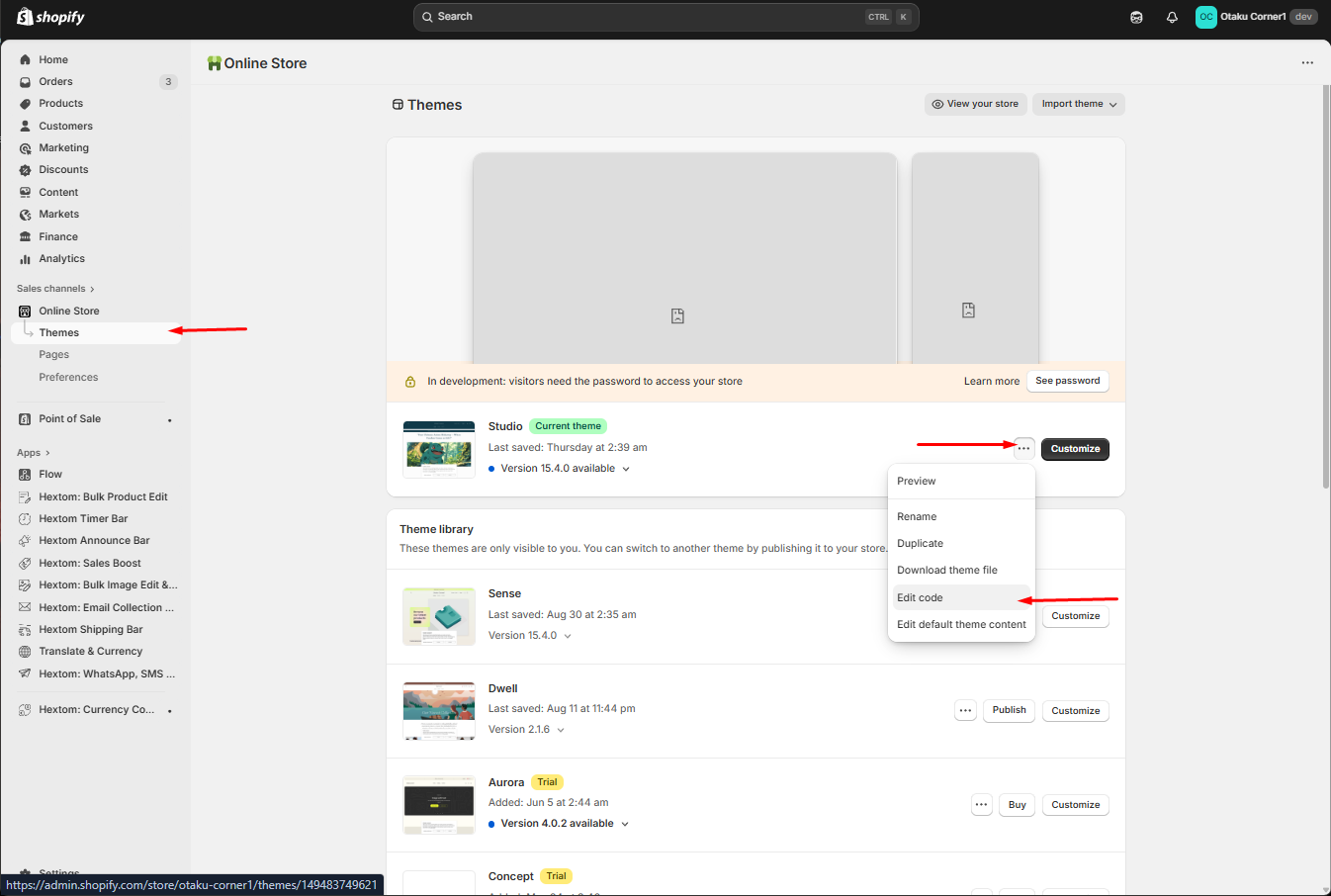Expand the Apps section
This screenshot has width=1331, height=896.
pos(34,453)
